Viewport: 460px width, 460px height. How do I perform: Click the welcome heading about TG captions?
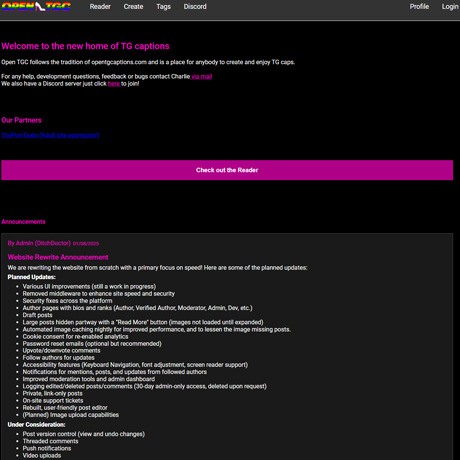pos(85,46)
